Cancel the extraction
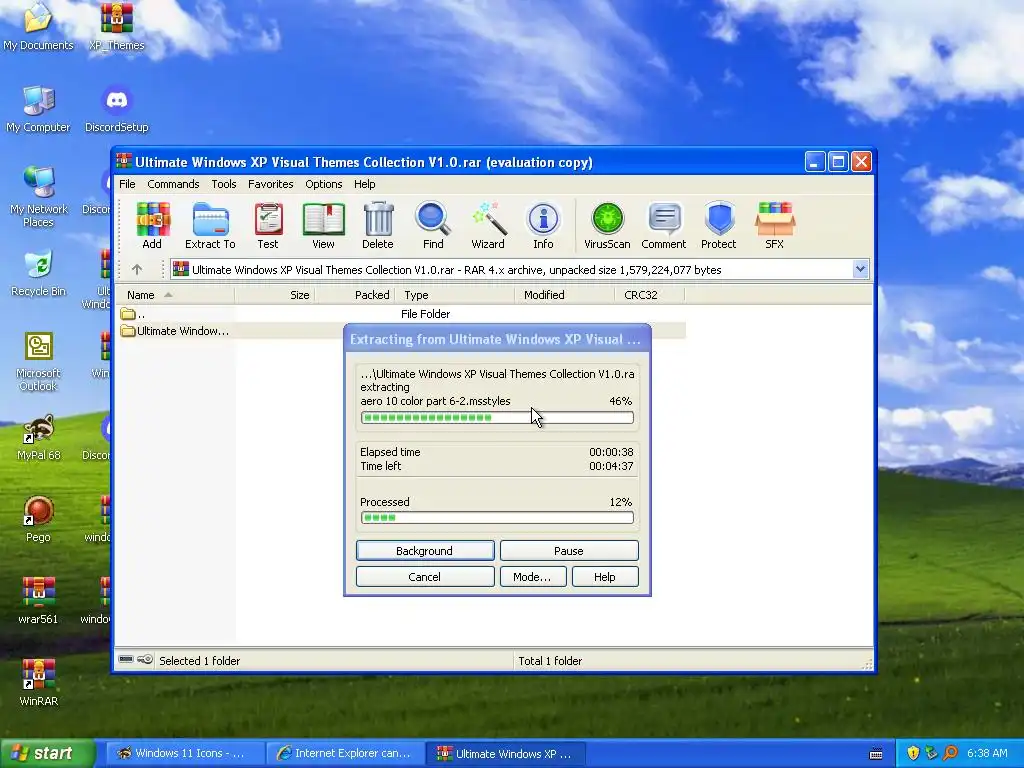The height and width of the screenshot is (768, 1024). coord(425,577)
